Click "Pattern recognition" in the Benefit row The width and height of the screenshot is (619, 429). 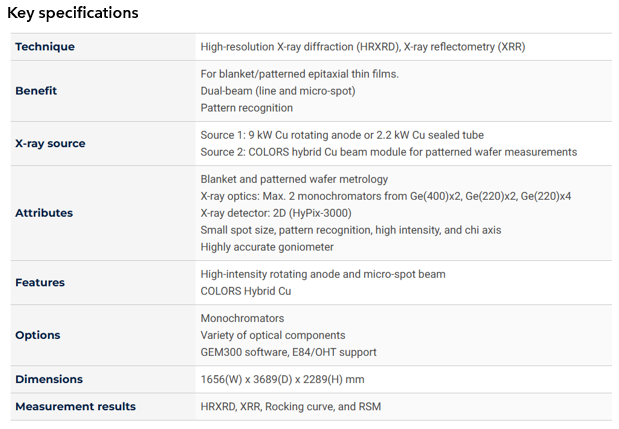tap(247, 108)
